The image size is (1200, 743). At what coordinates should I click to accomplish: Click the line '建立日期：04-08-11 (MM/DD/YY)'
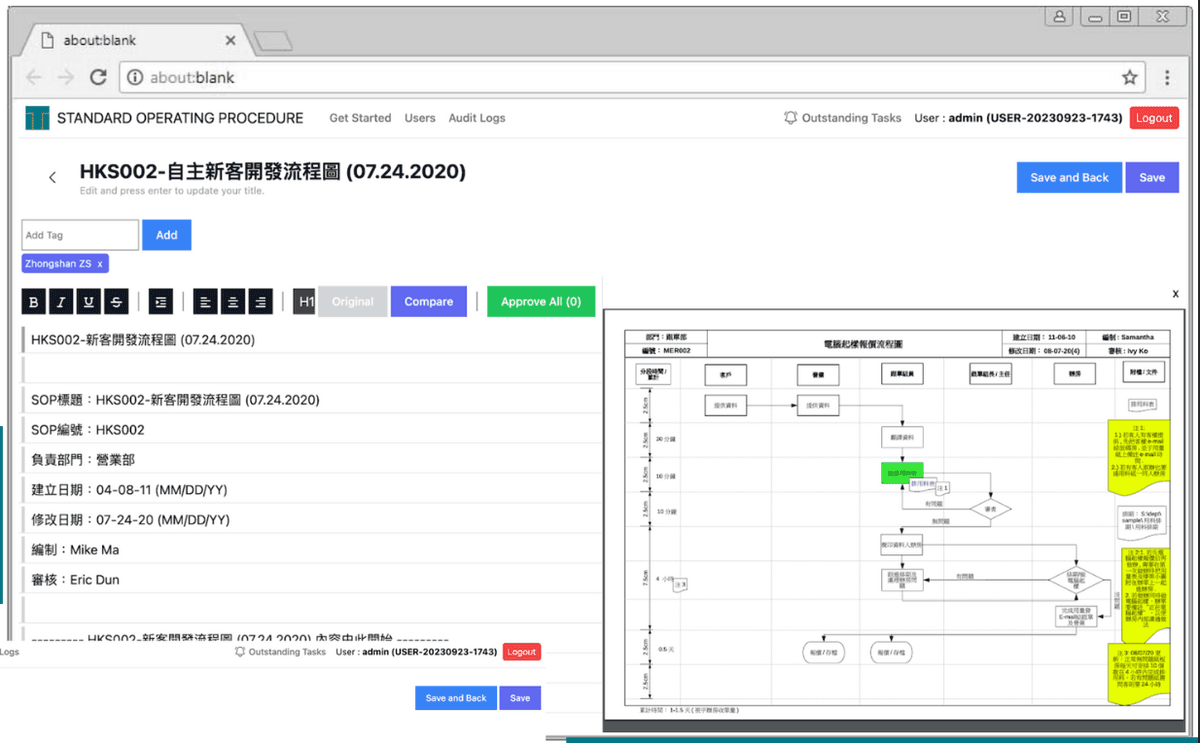131,490
